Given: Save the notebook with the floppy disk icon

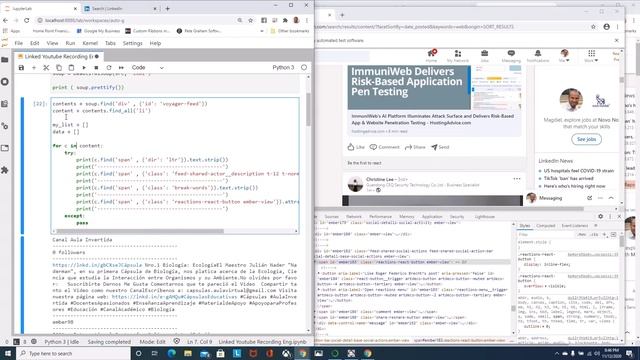Looking at the screenshot, I should click(21, 68).
